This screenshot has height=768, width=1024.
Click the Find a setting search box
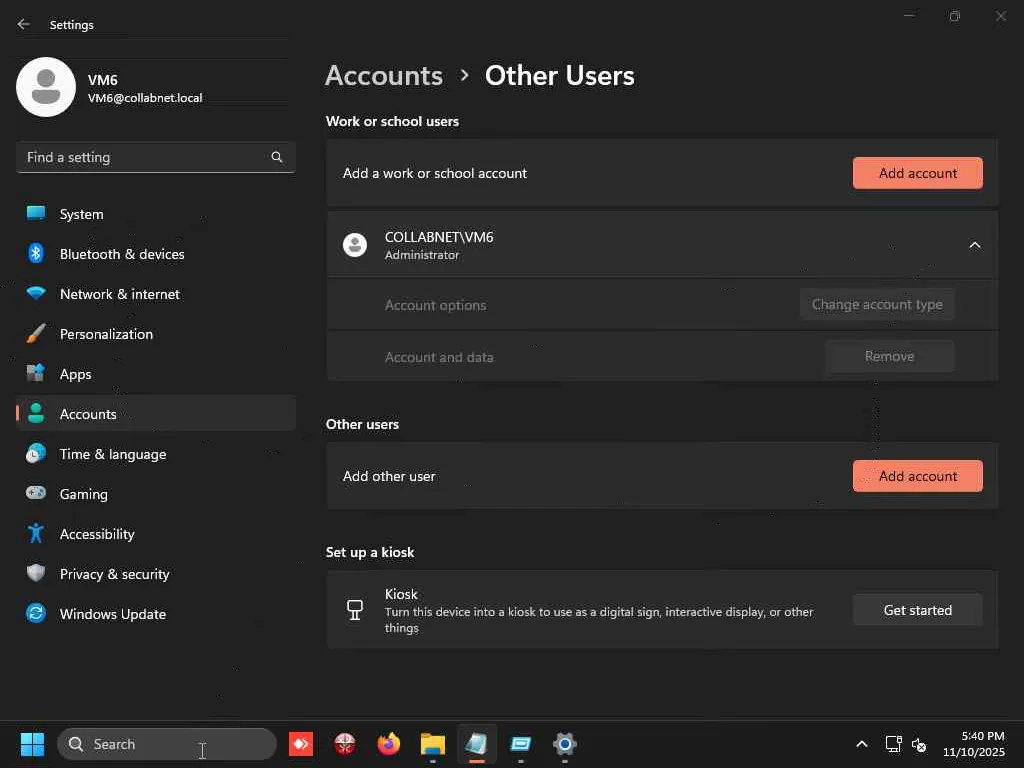click(x=145, y=157)
